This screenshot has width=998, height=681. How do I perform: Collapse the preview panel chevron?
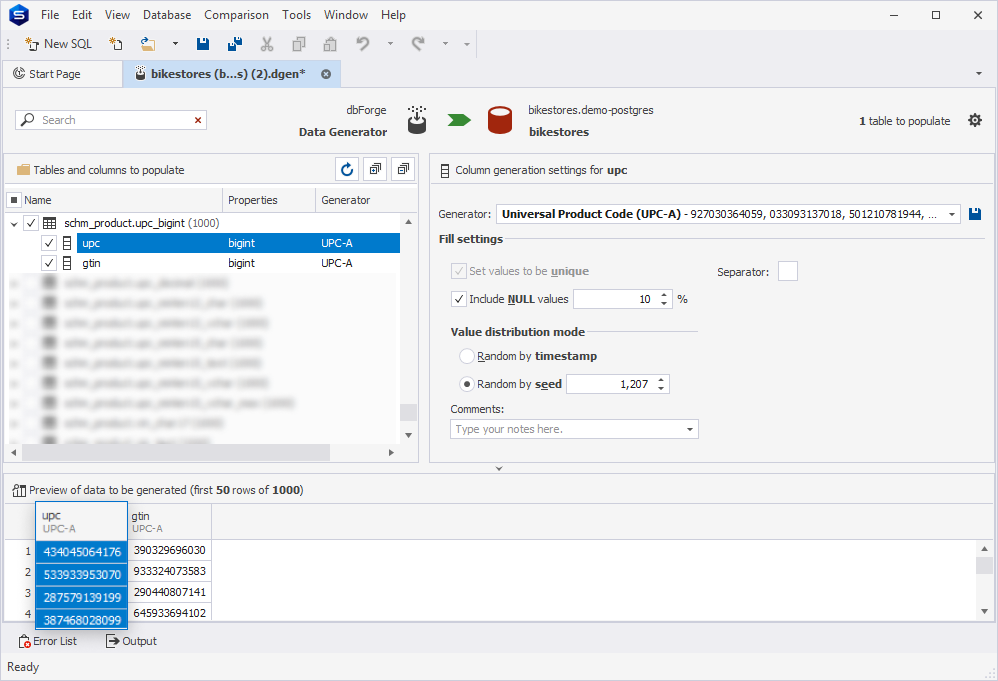coord(499,468)
